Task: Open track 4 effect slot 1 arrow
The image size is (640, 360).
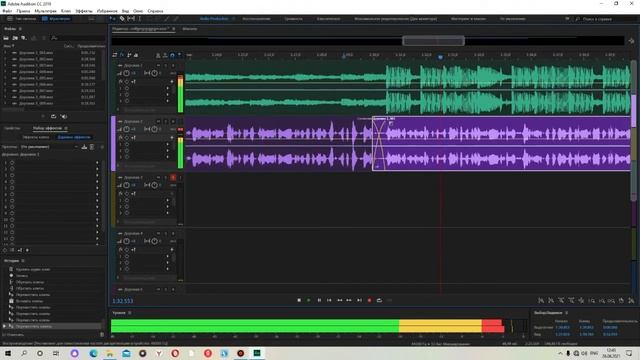Action: click(167, 256)
